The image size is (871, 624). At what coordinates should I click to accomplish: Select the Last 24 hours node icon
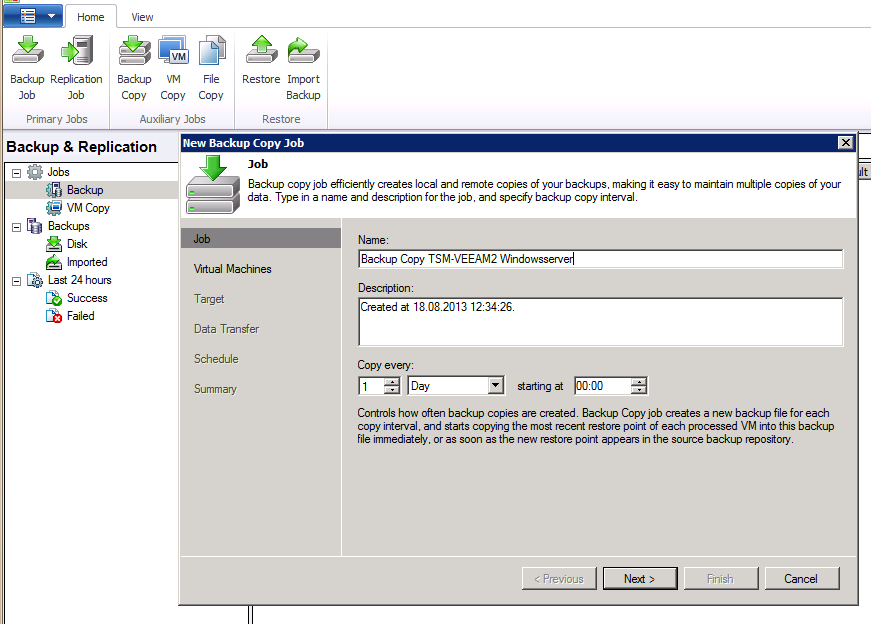35,280
